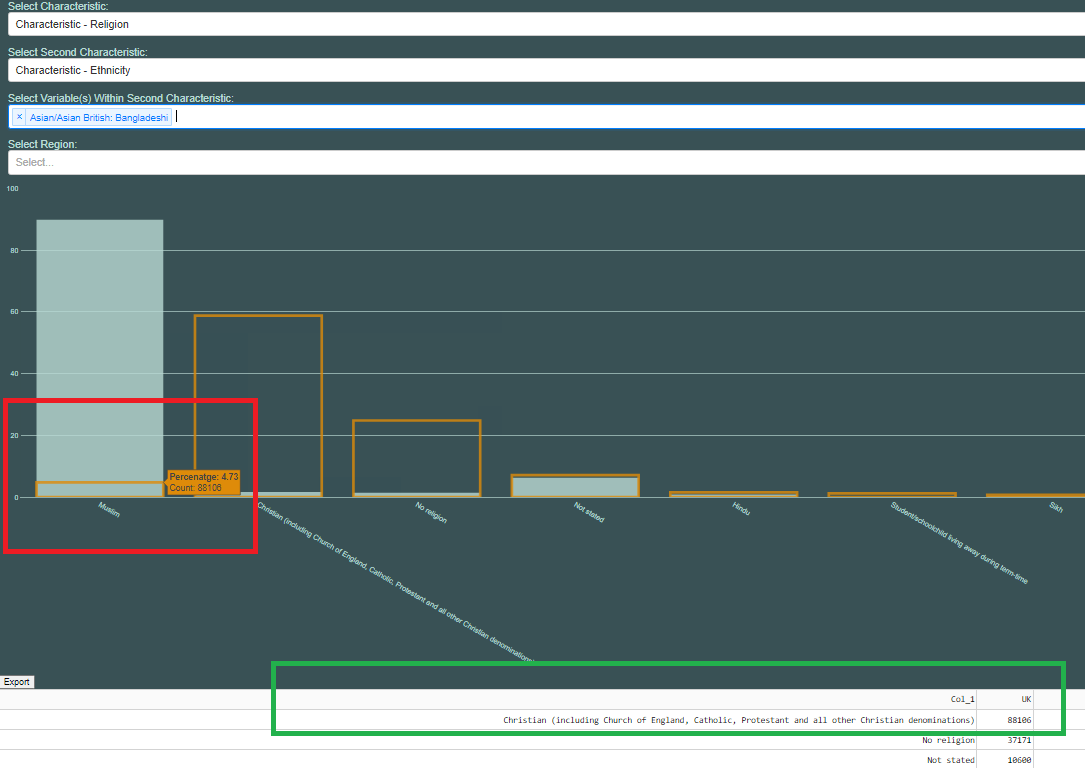
Task: Open the Select Region dropdown
Action: point(546,163)
